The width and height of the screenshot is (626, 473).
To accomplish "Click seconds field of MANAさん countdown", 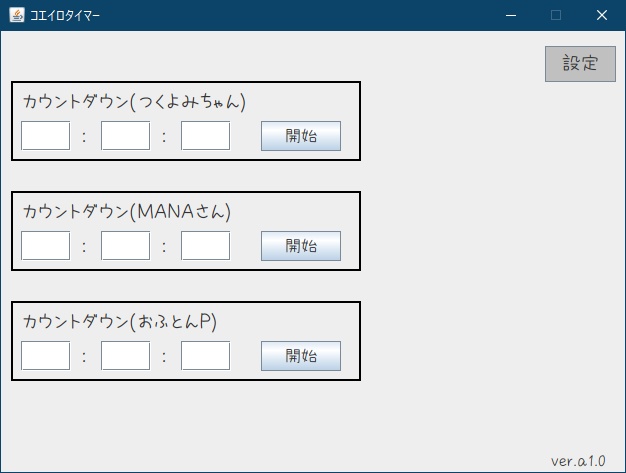I will [205, 246].
